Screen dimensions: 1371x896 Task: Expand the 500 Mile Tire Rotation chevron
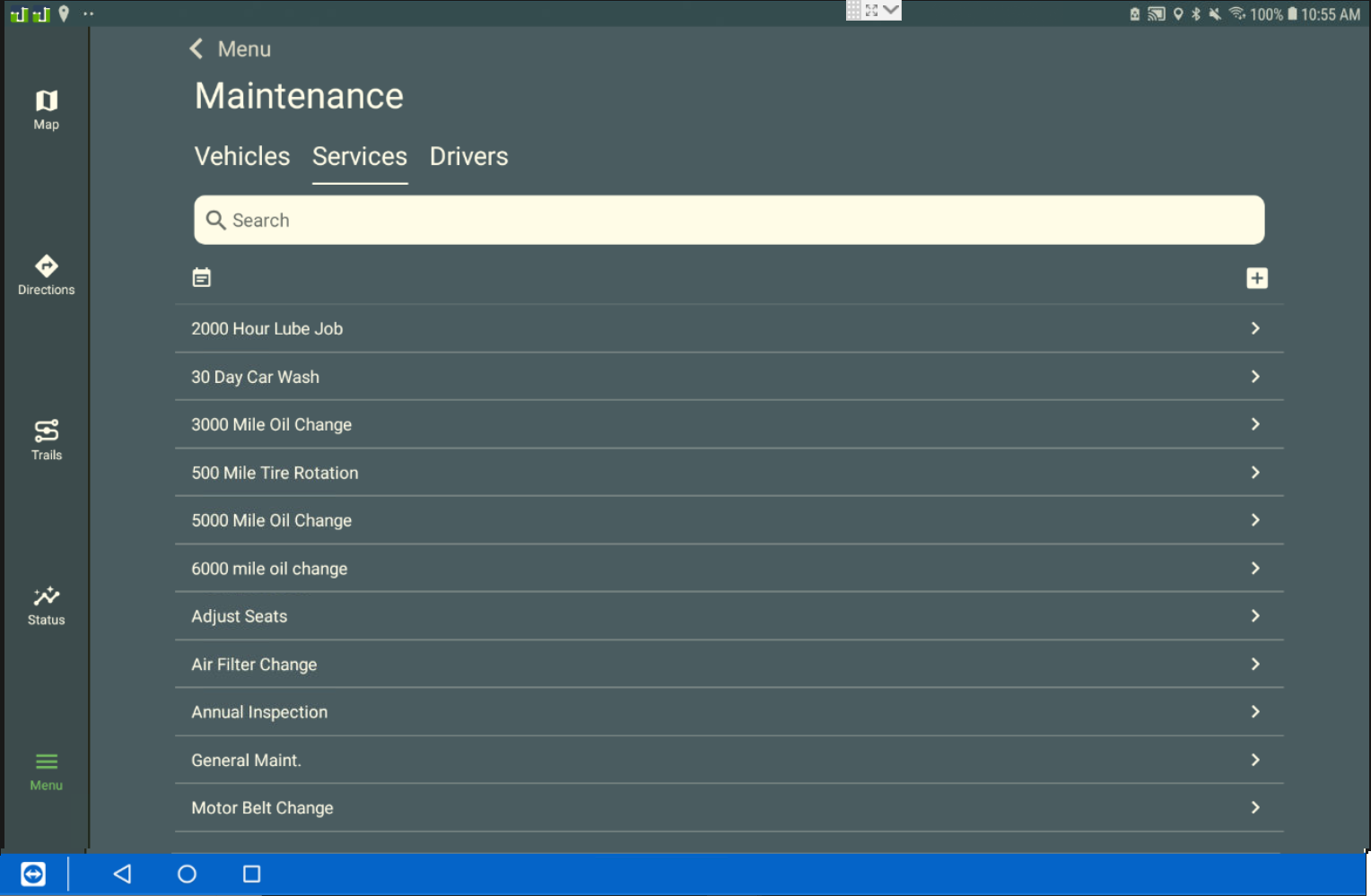click(x=1254, y=473)
